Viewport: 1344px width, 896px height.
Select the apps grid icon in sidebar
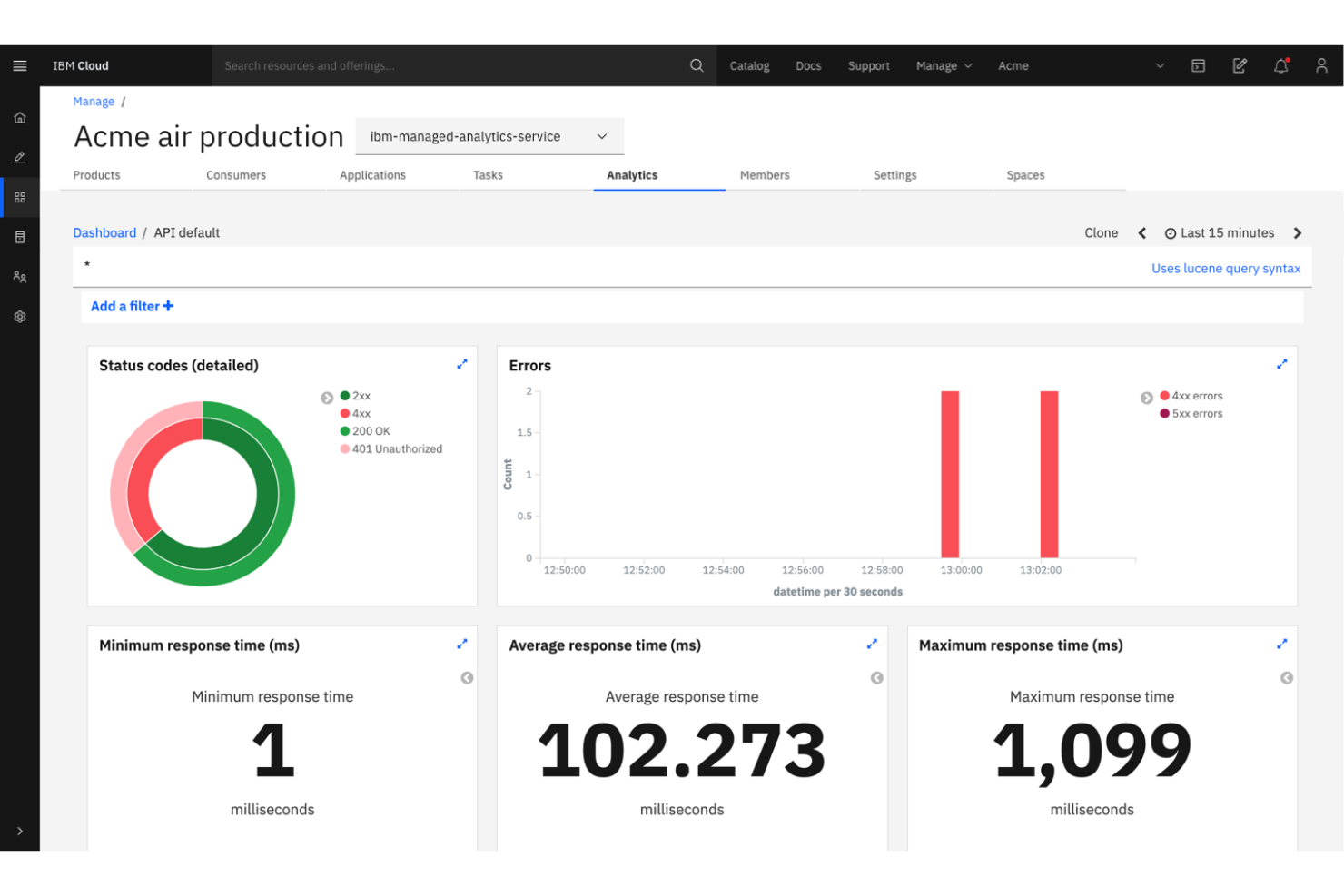(x=19, y=197)
